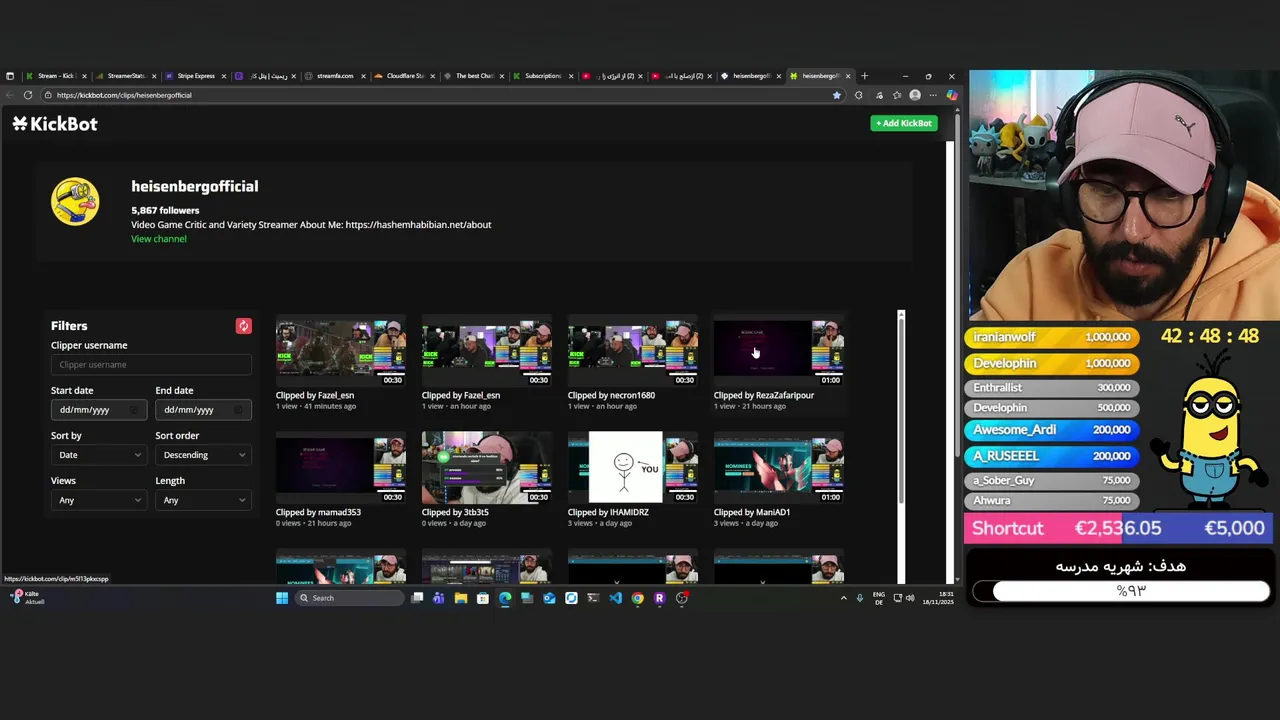1280x720 pixels.
Task: Click the heisenbergofficial channel avatar
Action: click(75, 201)
